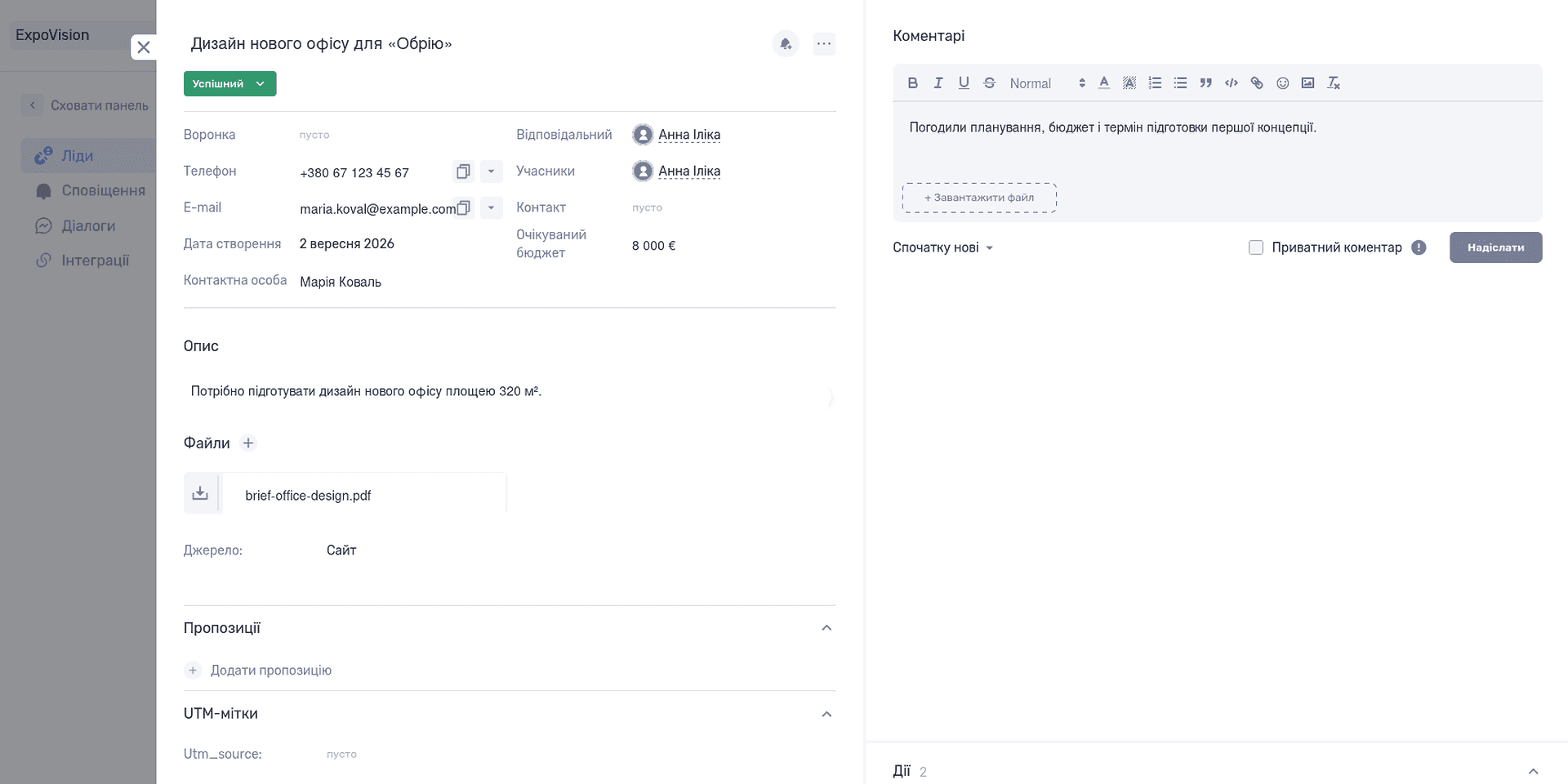Viewport: 1568px width, 784px height.
Task: Clear text formatting in comment editor
Action: [1334, 82]
